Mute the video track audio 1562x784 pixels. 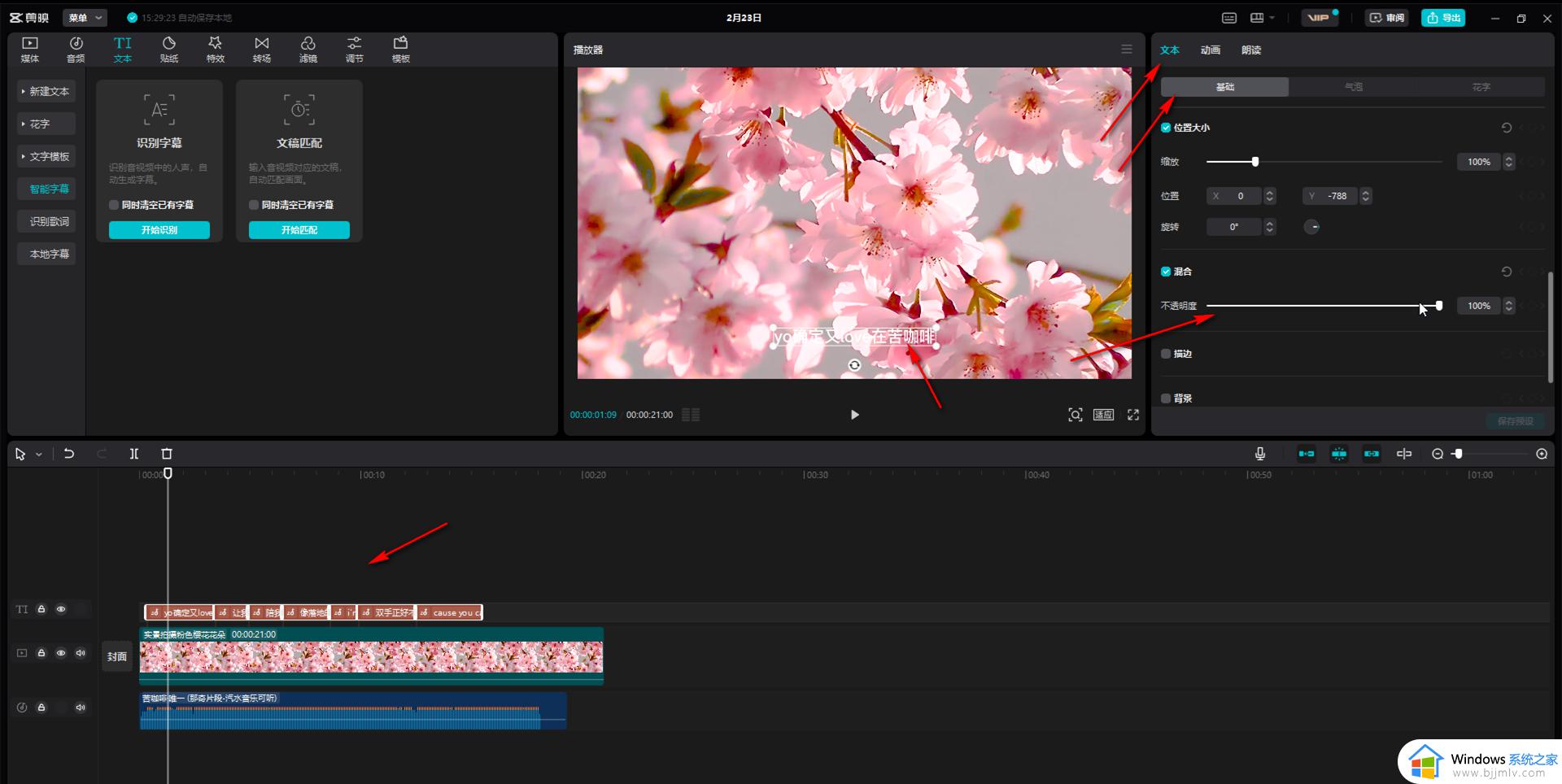point(81,653)
